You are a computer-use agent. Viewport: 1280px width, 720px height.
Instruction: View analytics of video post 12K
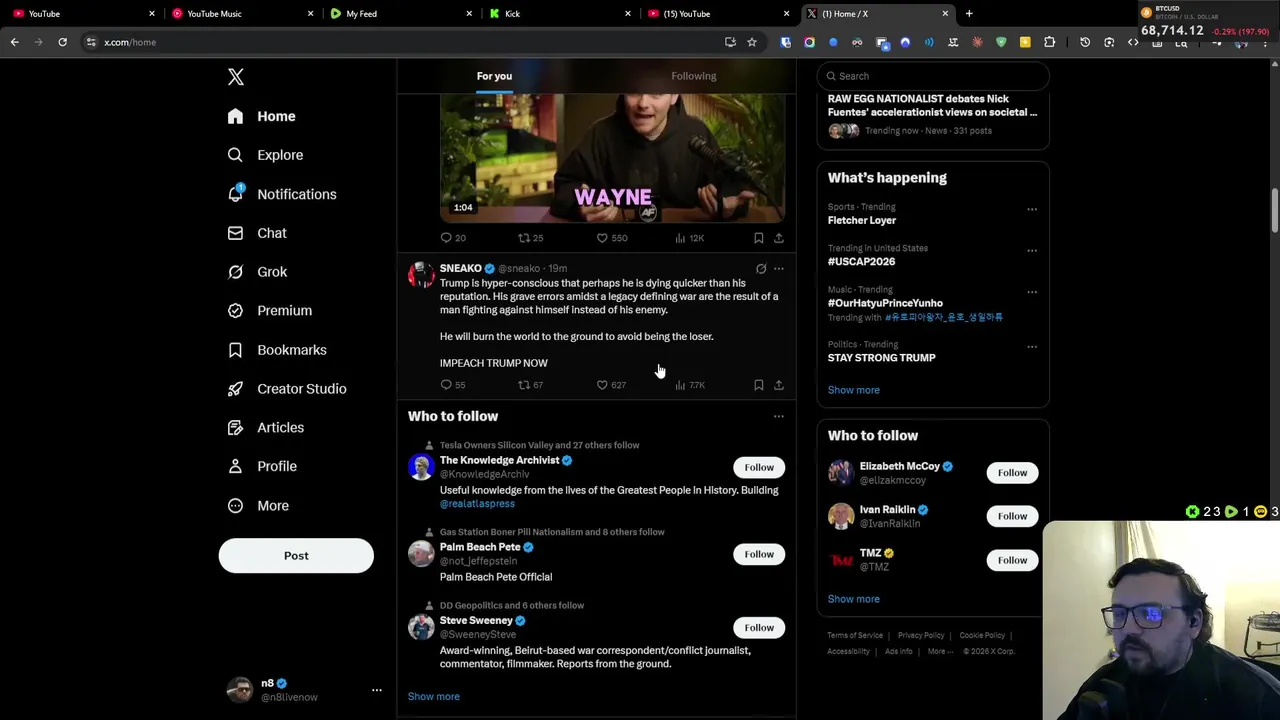(x=690, y=238)
